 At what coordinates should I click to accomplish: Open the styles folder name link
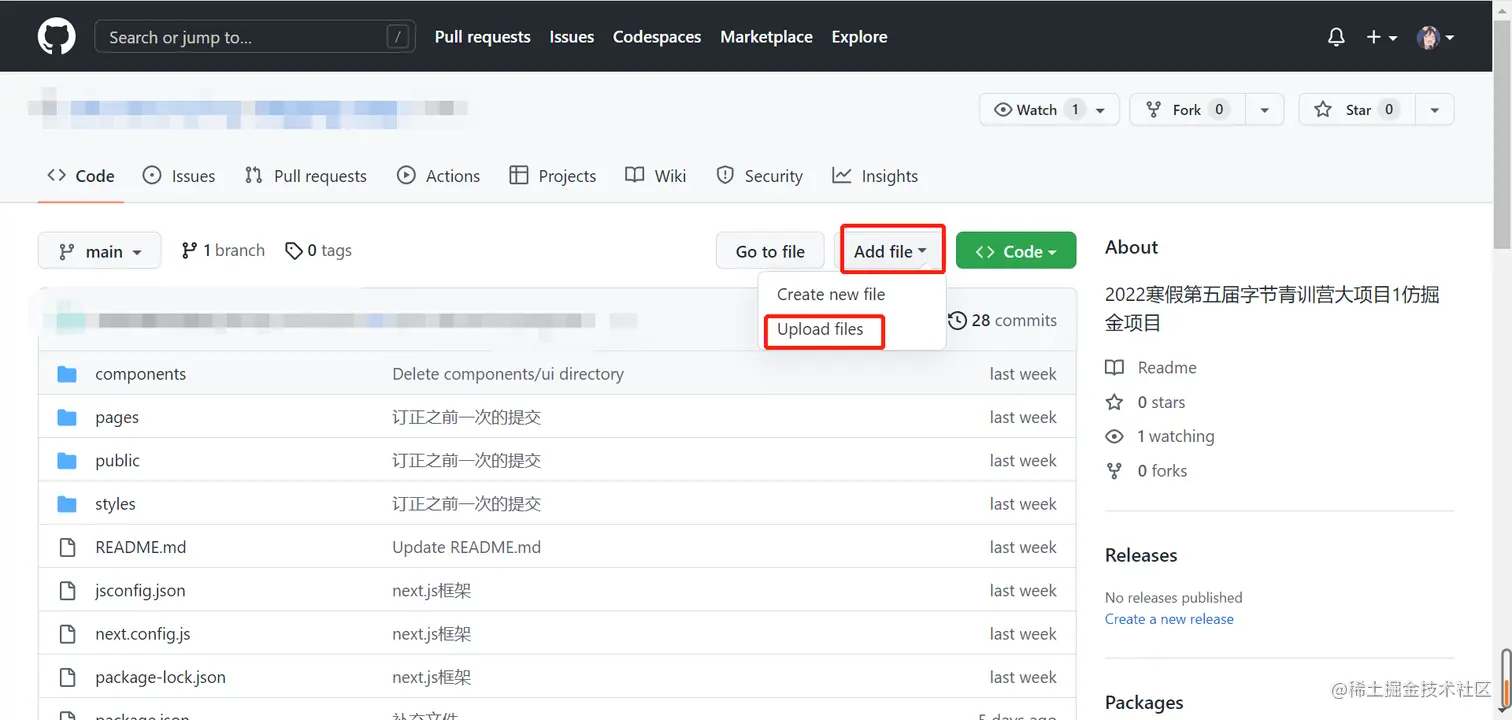click(115, 504)
